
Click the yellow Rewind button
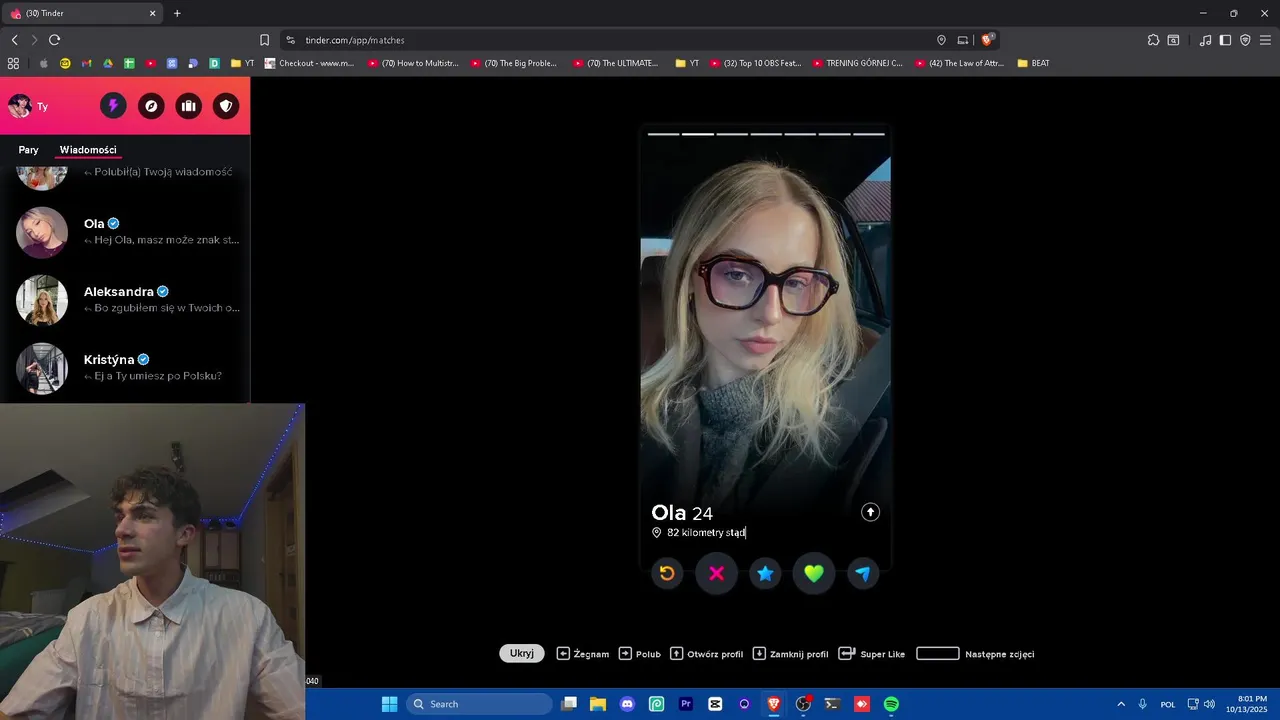(667, 573)
